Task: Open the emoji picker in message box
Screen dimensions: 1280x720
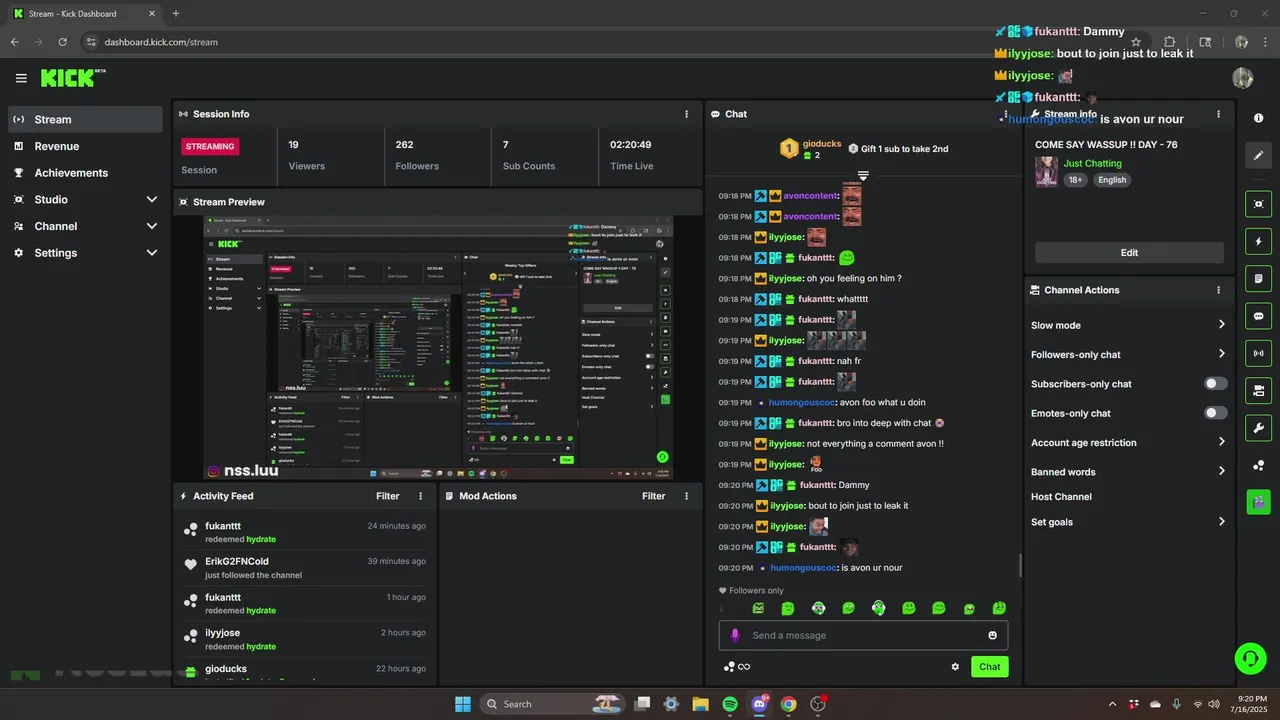Action: coord(992,635)
